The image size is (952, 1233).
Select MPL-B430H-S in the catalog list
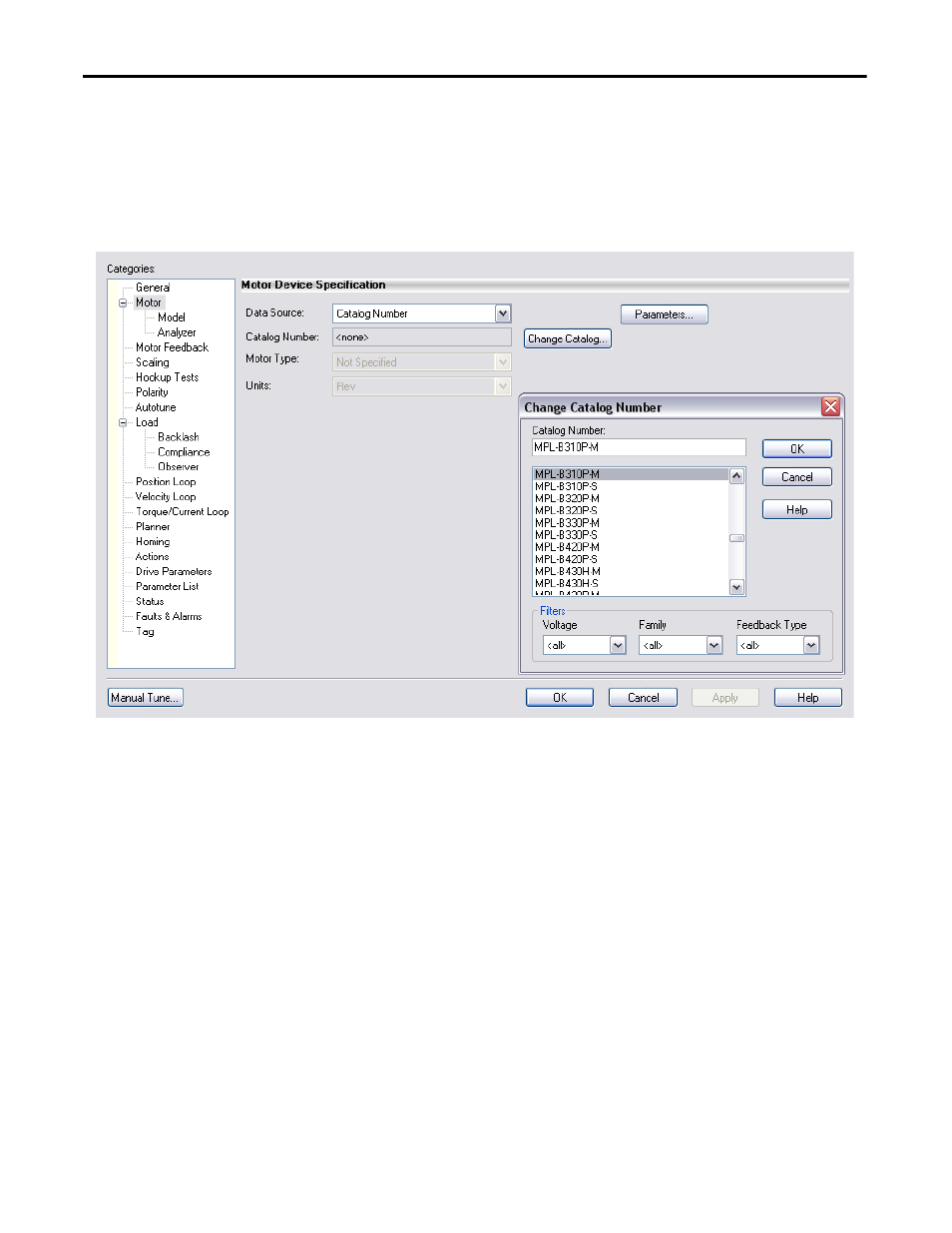631,583
